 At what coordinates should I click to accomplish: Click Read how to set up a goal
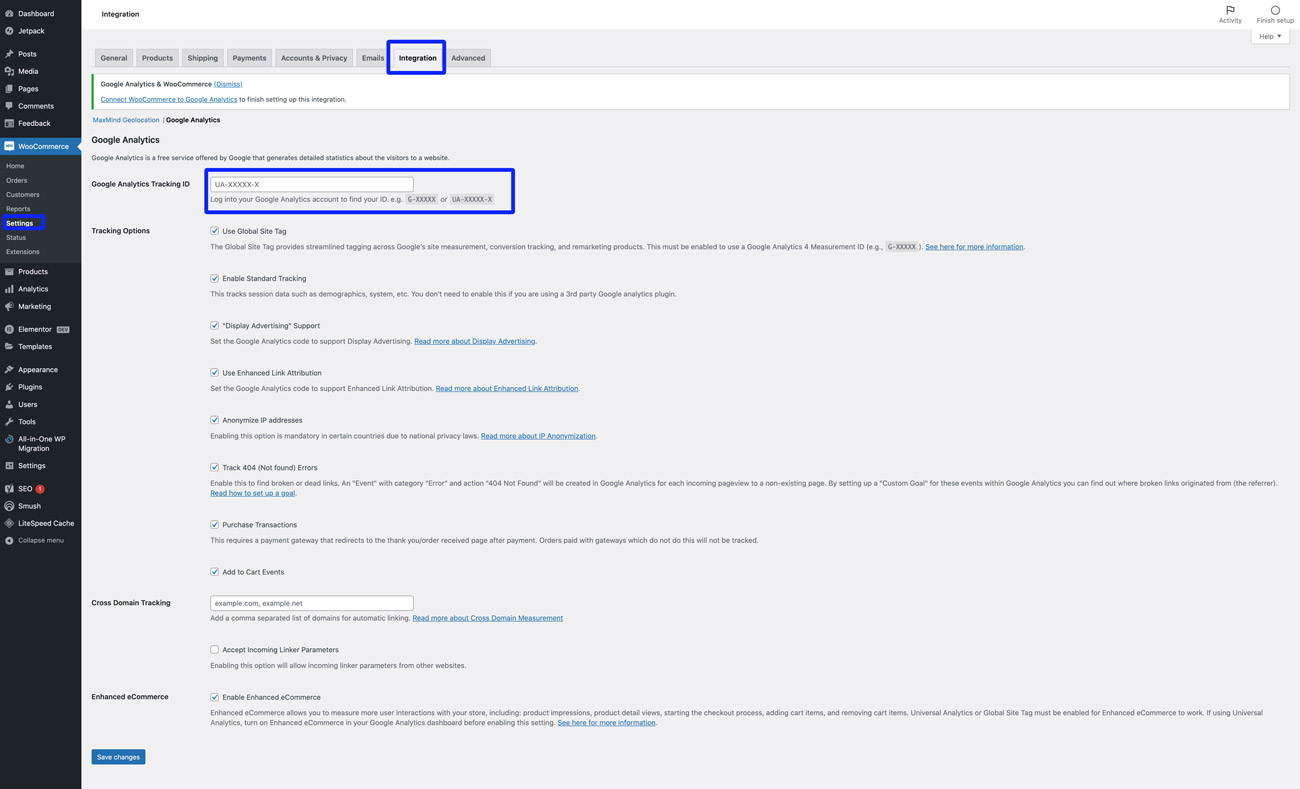tap(252, 493)
